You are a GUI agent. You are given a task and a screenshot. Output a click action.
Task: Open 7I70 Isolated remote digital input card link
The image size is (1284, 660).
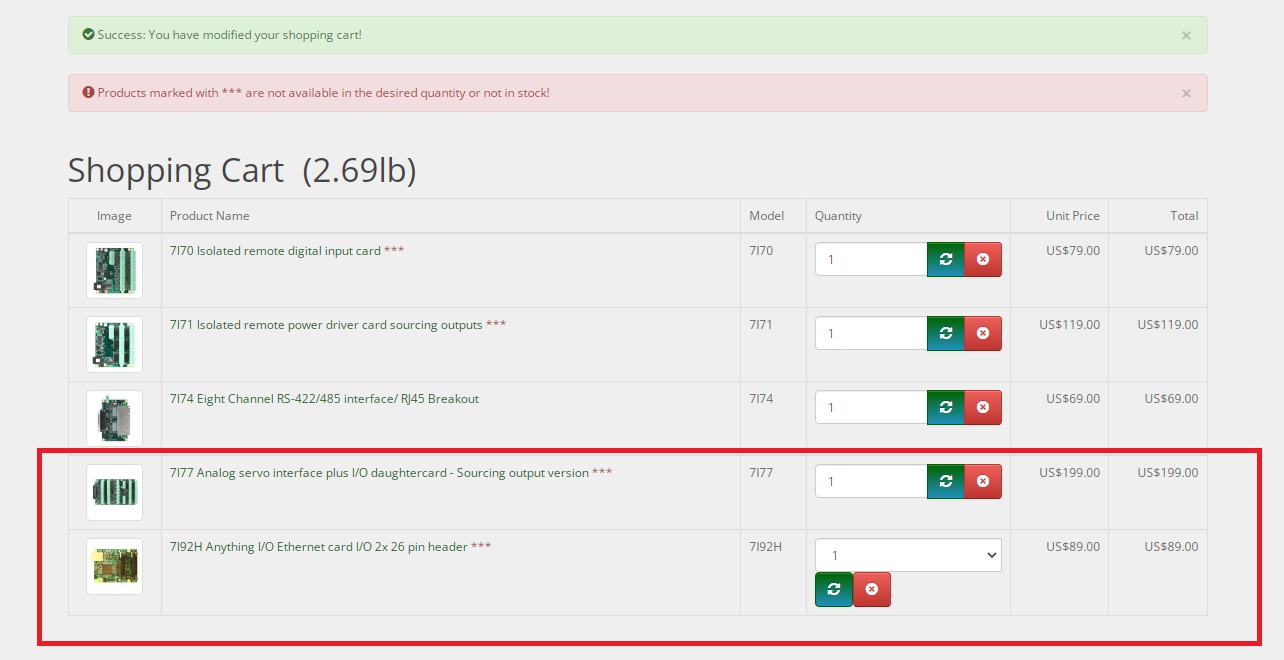[275, 251]
